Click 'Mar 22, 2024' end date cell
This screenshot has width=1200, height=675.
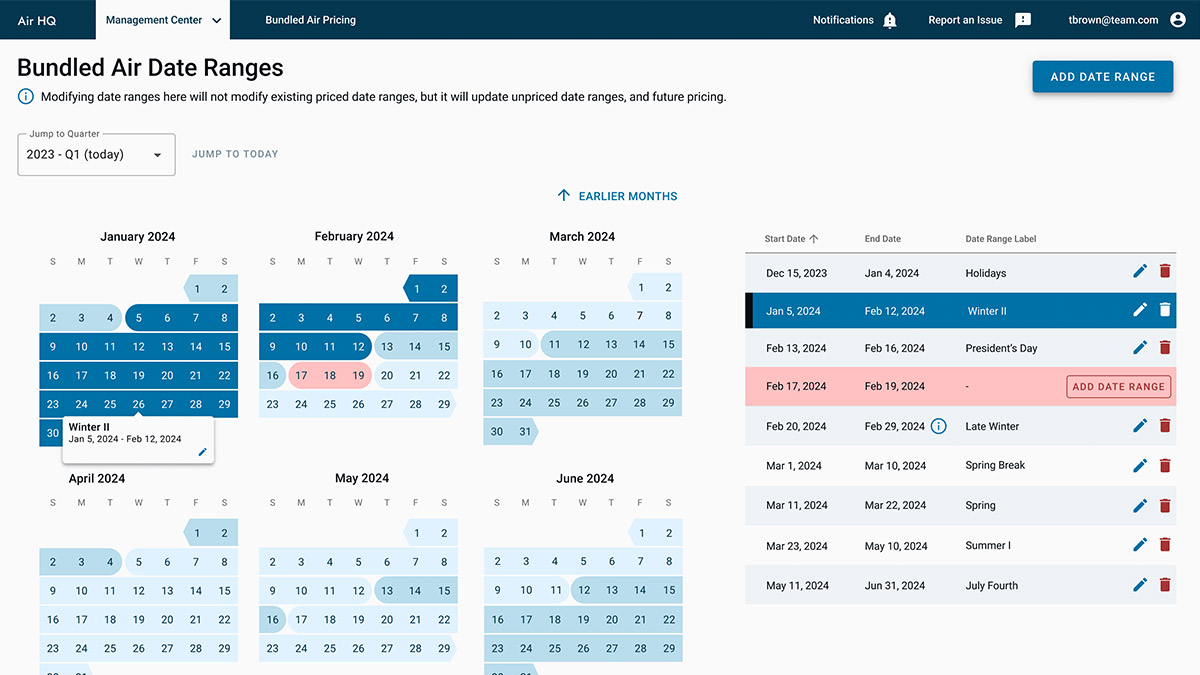(896, 506)
